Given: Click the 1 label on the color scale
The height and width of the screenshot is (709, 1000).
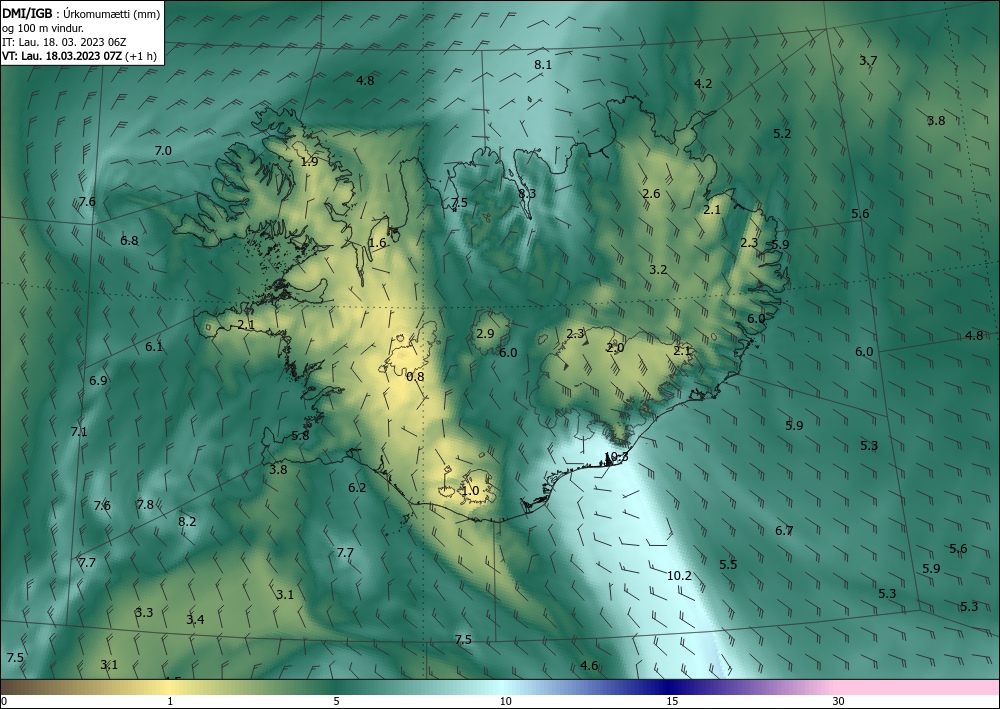Looking at the screenshot, I should pos(170,701).
